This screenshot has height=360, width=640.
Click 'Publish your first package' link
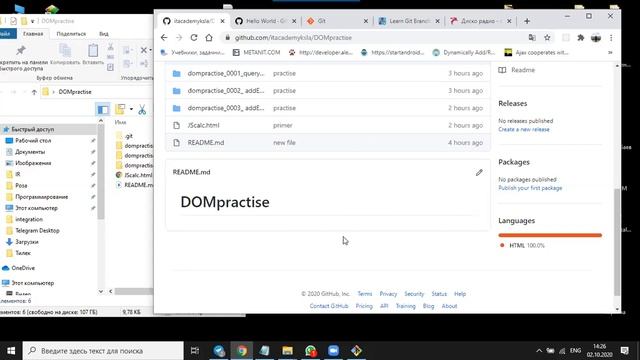pos(530,188)
